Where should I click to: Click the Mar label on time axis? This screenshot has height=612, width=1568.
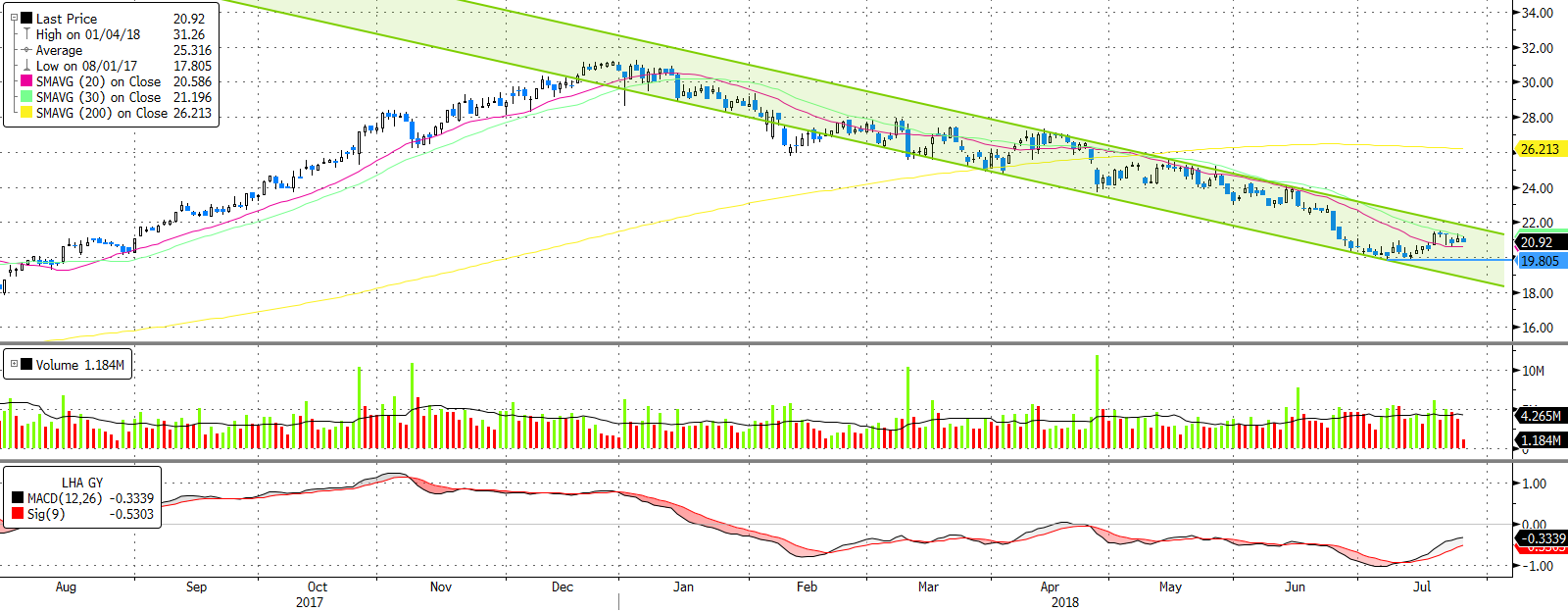coord(928,586)
